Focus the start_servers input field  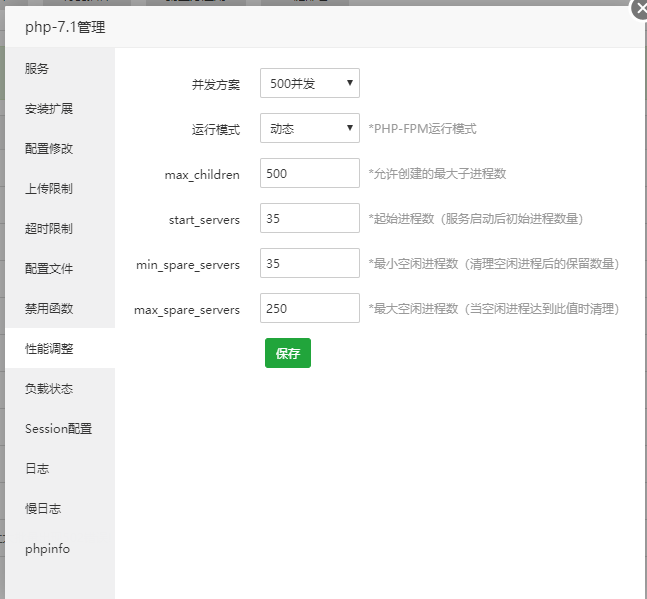pyautogui.click(x=309, y=218)
